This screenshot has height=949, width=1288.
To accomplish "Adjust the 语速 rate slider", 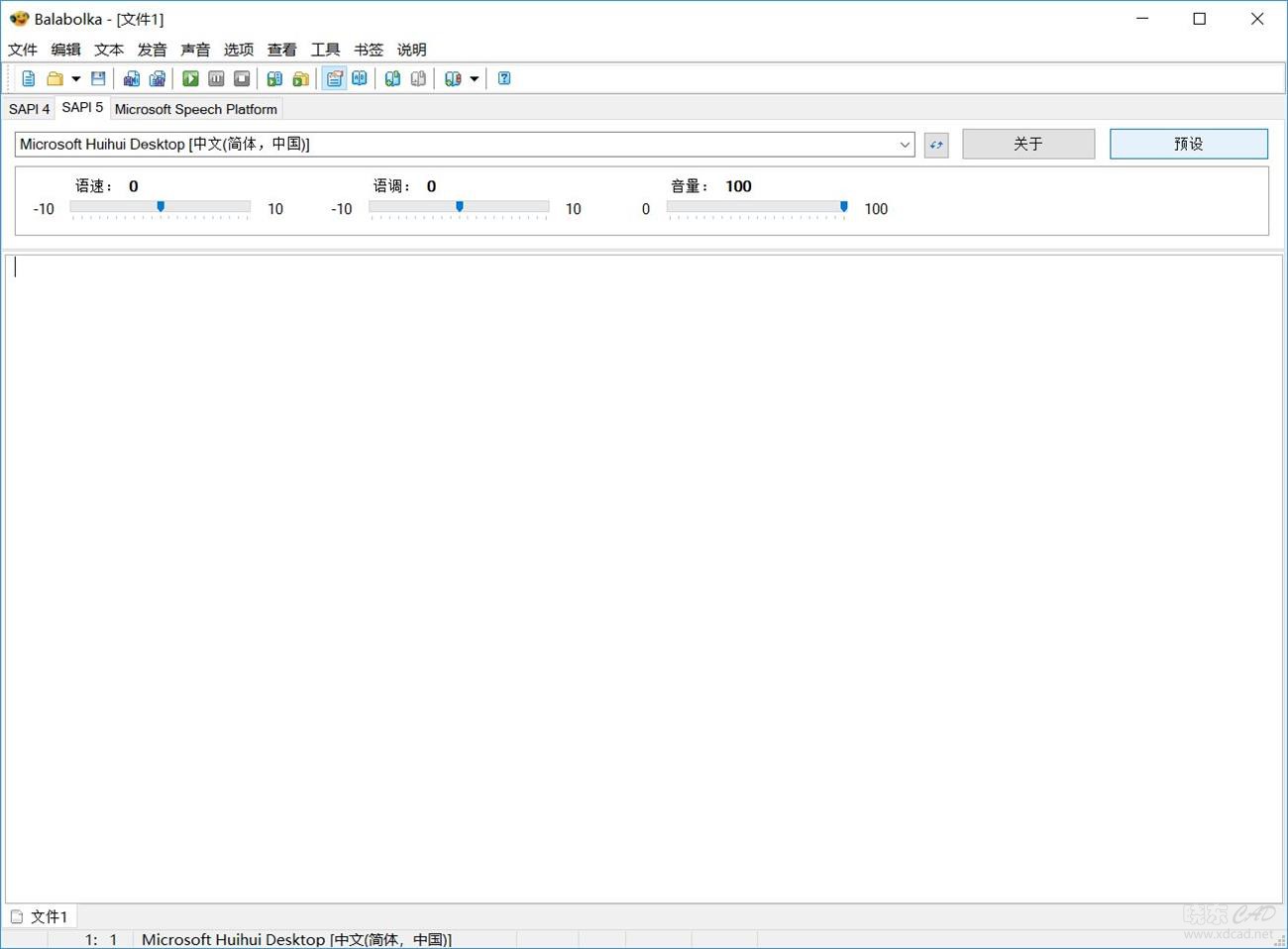I will (161, 209).
